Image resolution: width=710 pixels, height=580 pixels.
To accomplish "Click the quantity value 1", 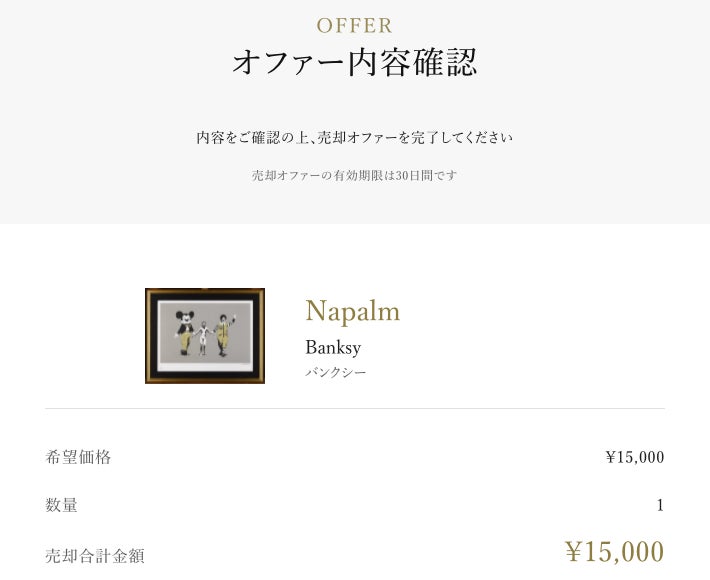I will [x=660, y=505].
